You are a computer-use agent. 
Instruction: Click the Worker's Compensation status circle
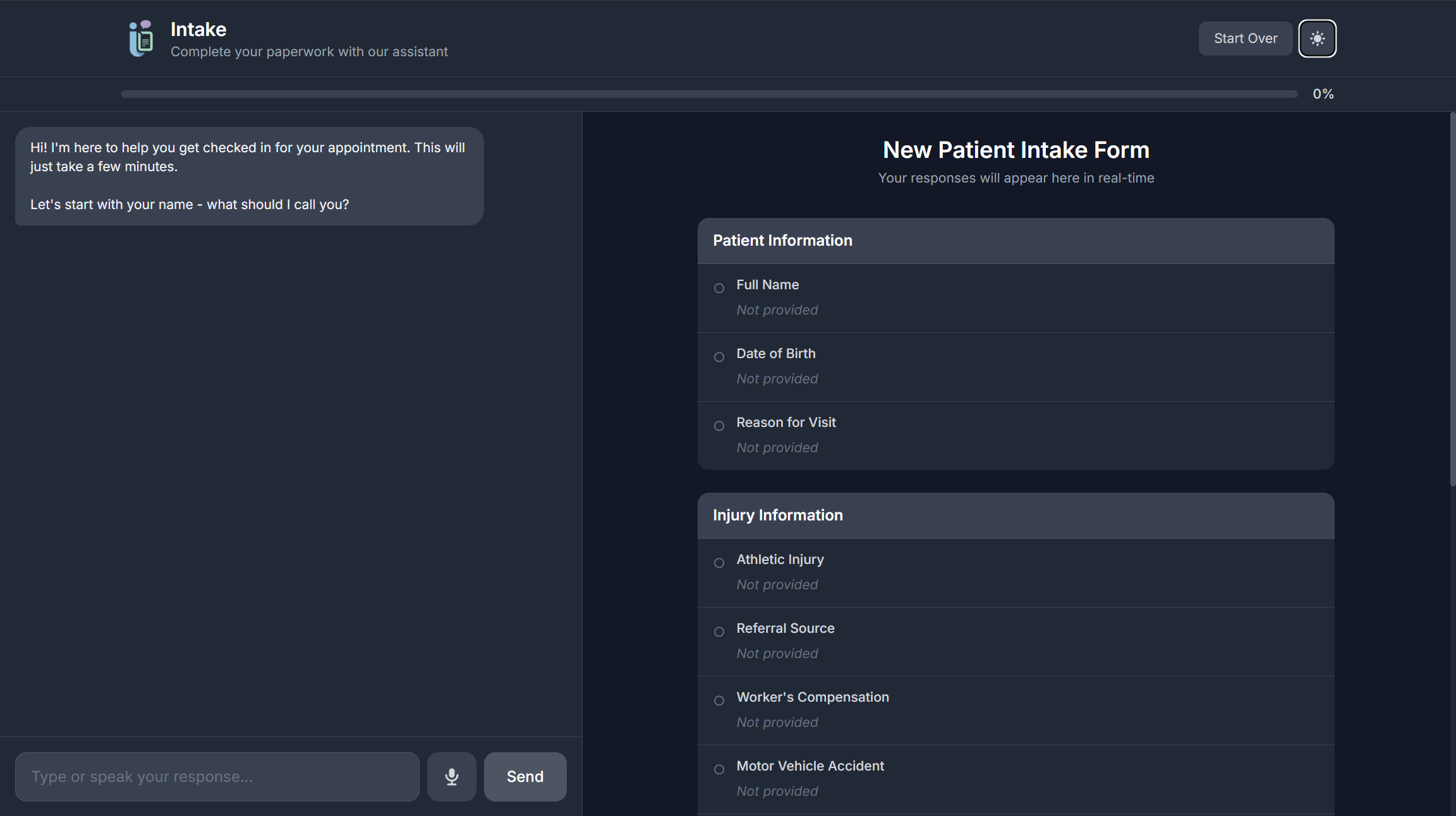pyautogui.click(x=719, y=700)
